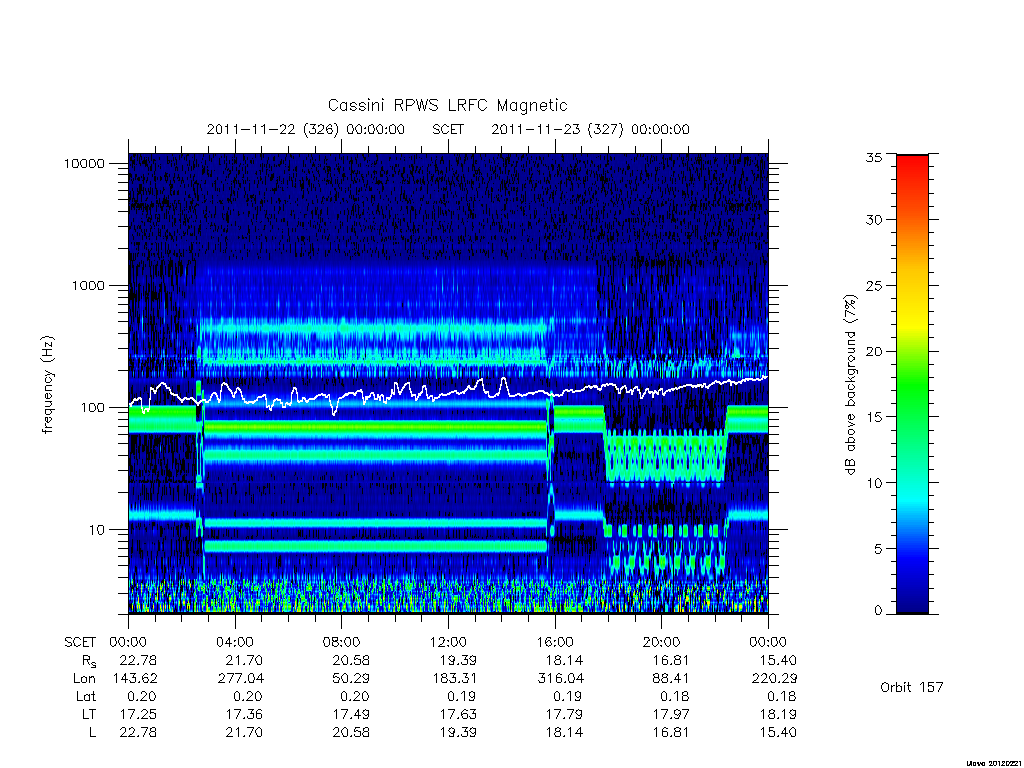Click the green region of the color bar
This screenshot has height=768, width=1024.
(x=912, y=392)
